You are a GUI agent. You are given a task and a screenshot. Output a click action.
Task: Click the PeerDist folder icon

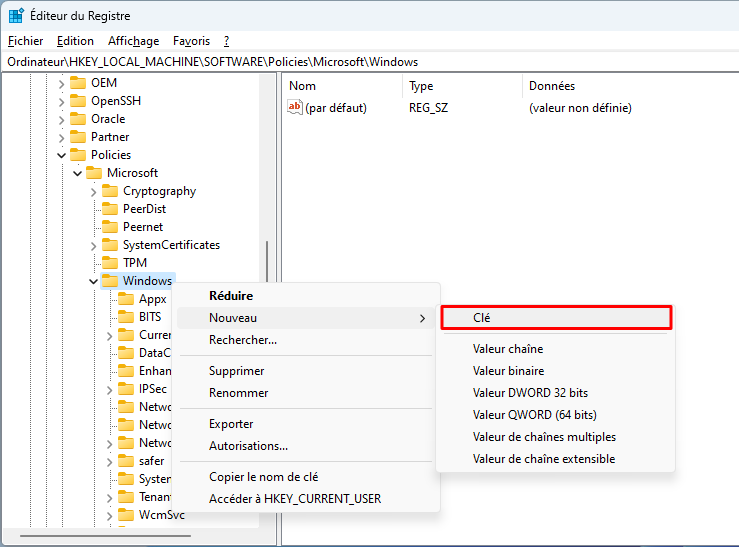coord(110,209)
